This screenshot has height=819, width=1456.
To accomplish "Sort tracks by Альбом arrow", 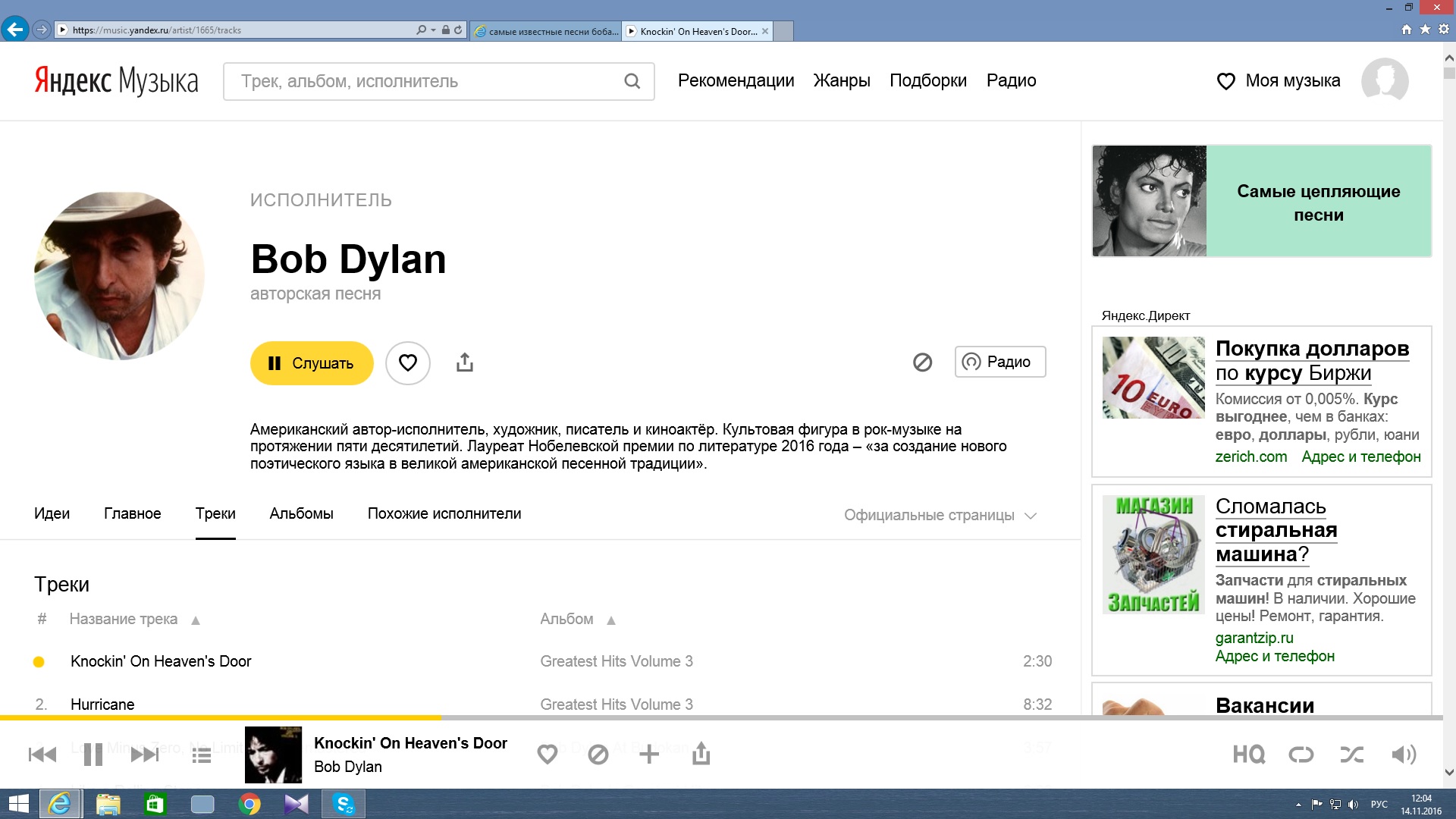I will (x=611, y=620).
